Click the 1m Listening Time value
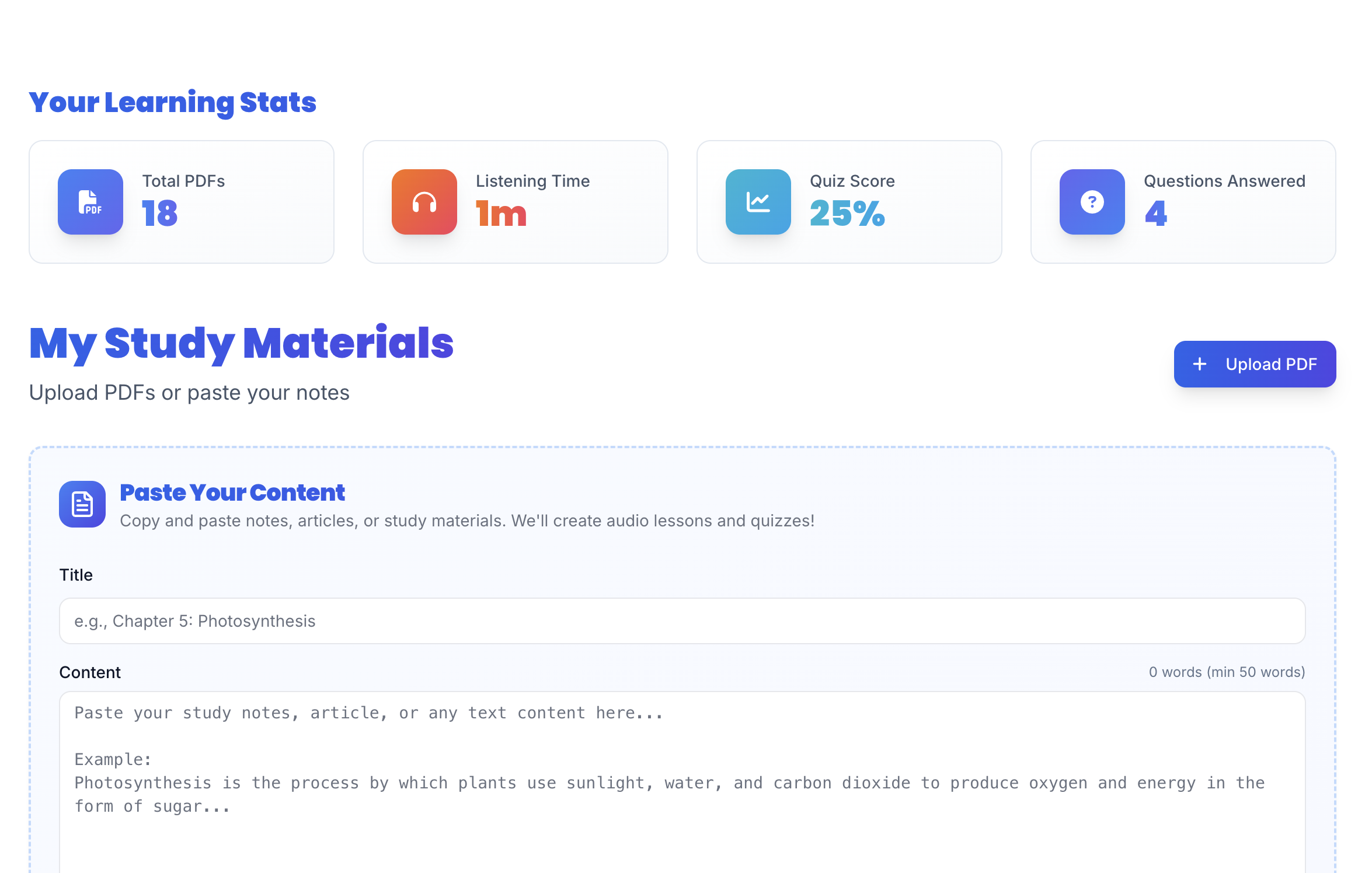 point(501,213)
